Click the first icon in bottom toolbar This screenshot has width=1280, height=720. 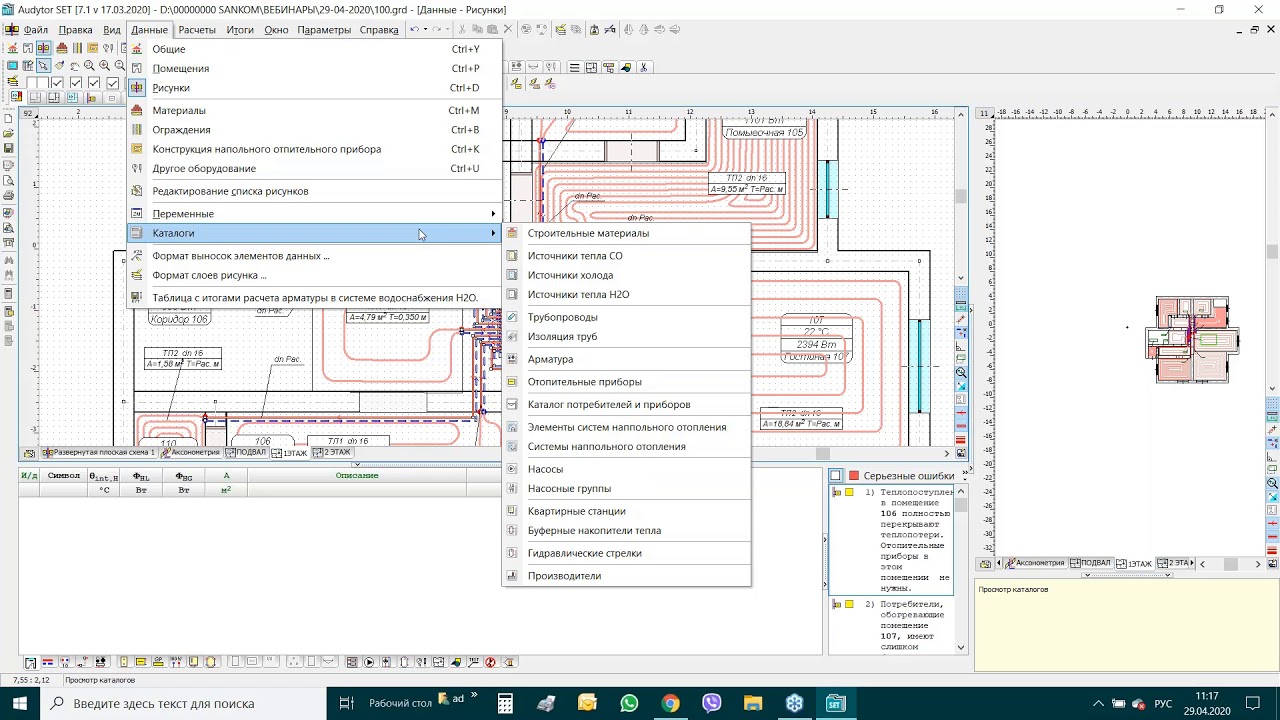(x=31, y=662)
